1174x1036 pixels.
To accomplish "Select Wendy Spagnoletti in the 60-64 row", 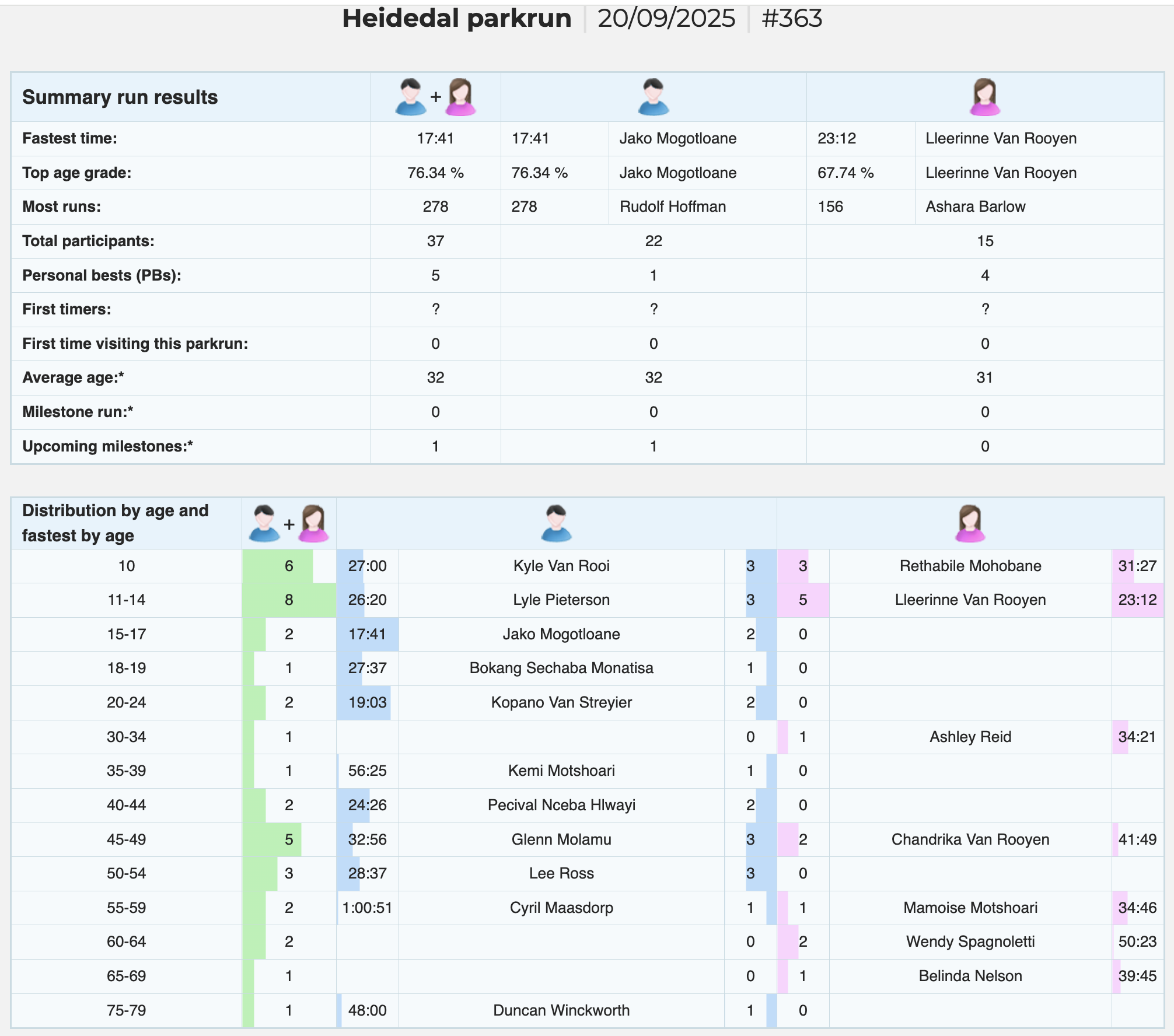I will click(x=970, y=942).
